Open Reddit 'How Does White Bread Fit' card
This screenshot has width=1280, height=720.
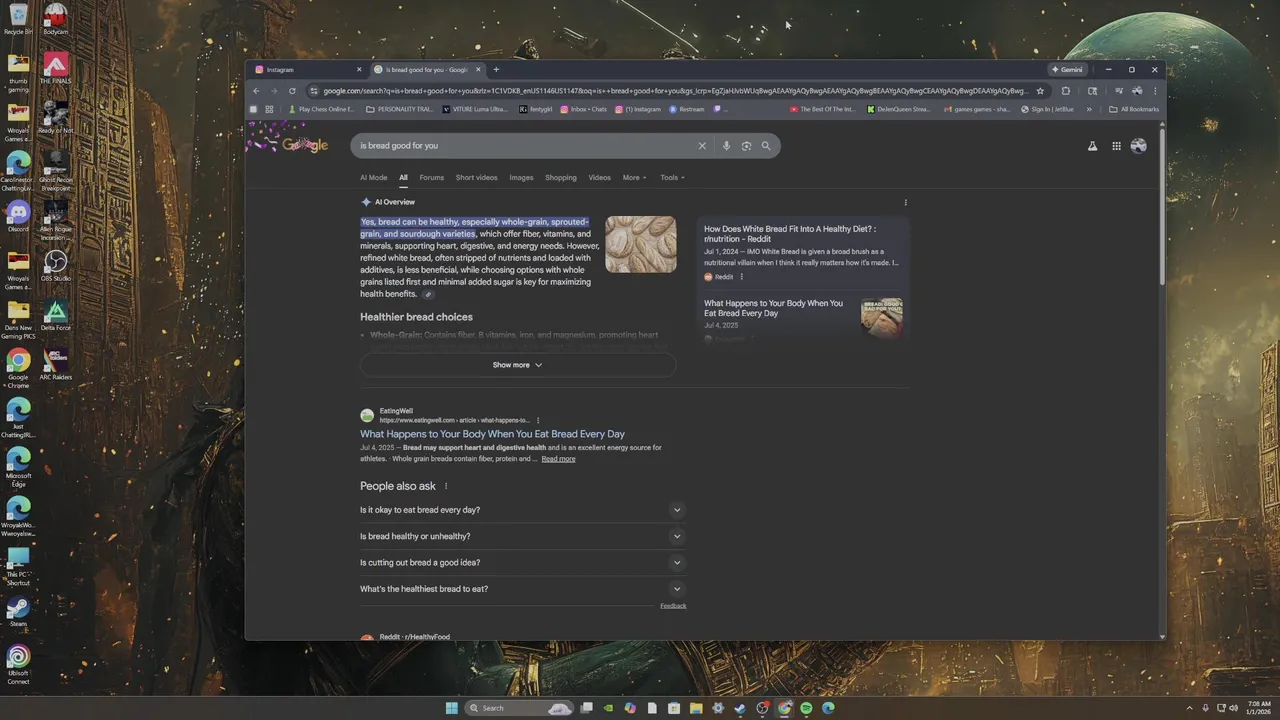click(802, 250)
